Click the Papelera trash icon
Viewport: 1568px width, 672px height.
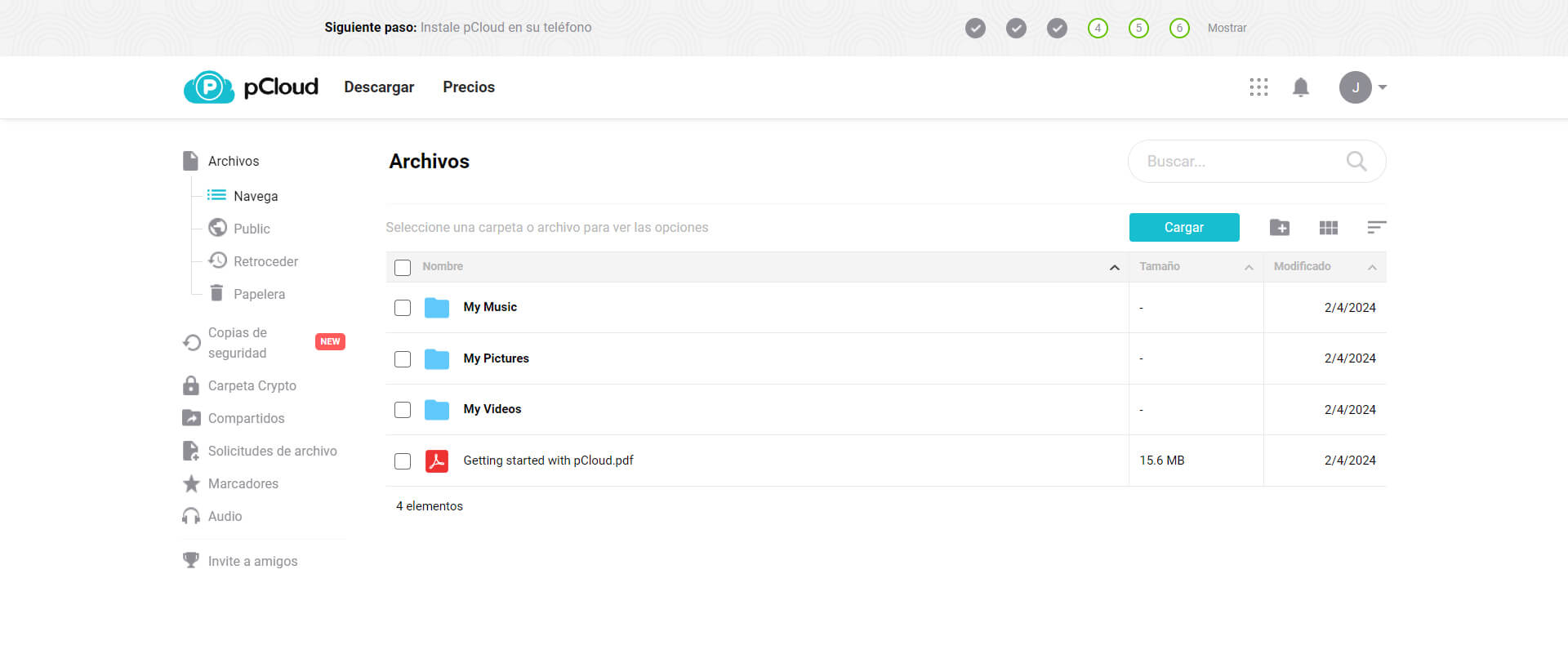216,293
